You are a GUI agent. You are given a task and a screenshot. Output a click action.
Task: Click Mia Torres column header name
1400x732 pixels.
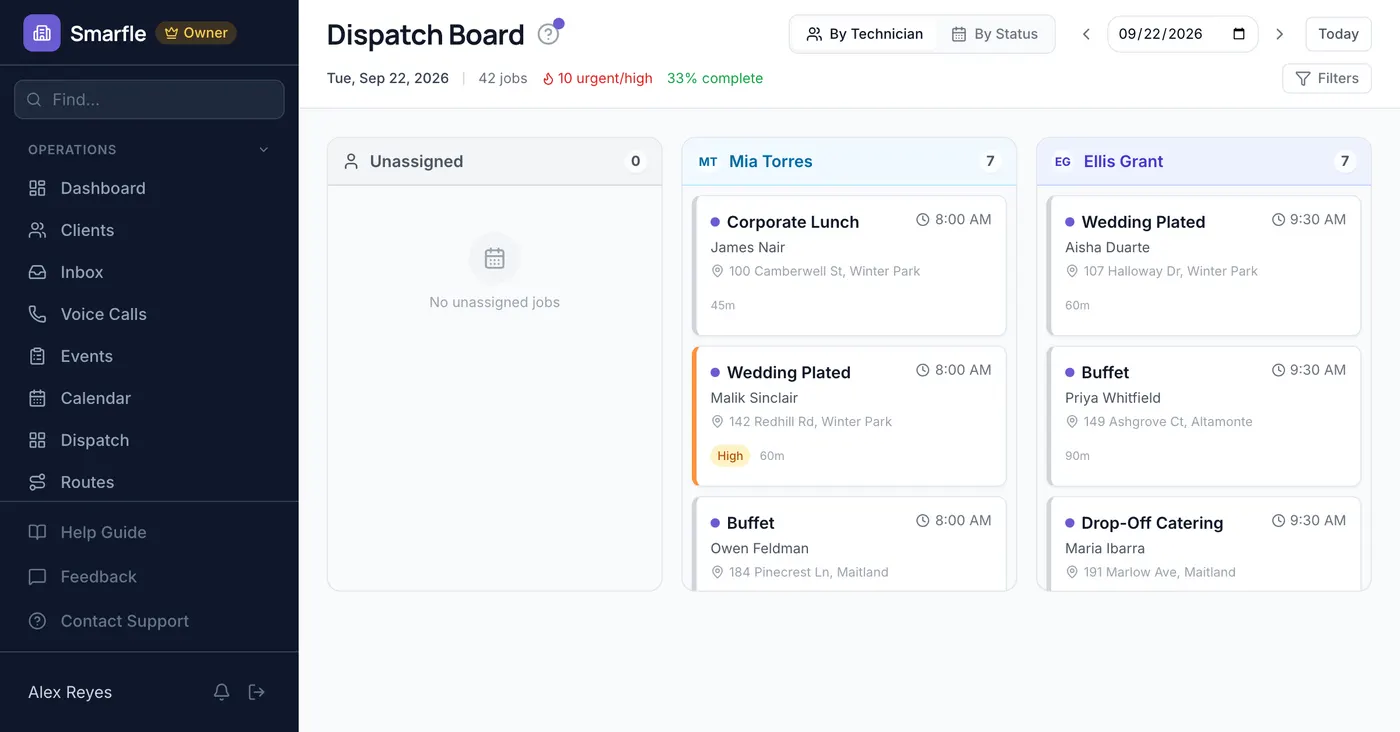coord(770,161)
